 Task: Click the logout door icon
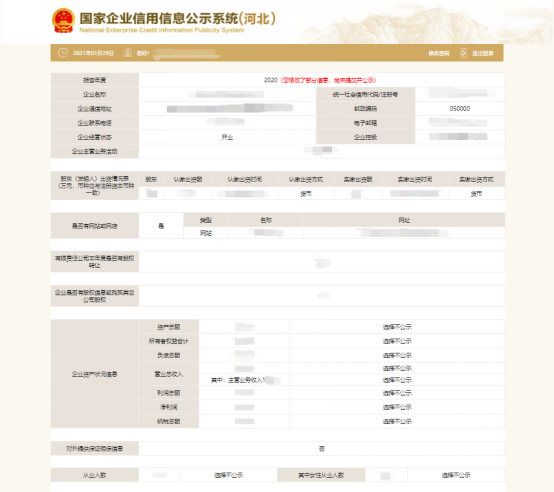point(463,53)
